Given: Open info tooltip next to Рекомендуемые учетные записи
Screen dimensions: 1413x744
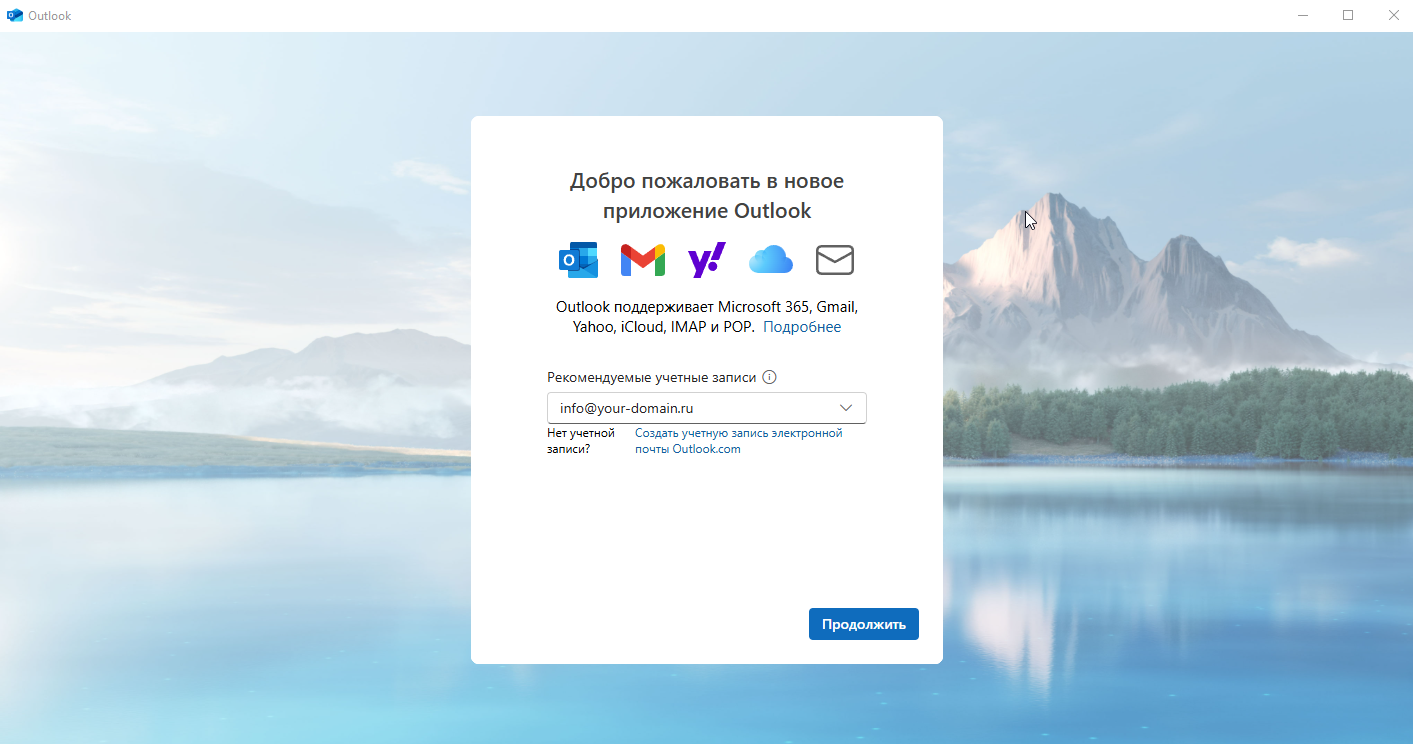Looking at the screenshot, I should point(769,377).
